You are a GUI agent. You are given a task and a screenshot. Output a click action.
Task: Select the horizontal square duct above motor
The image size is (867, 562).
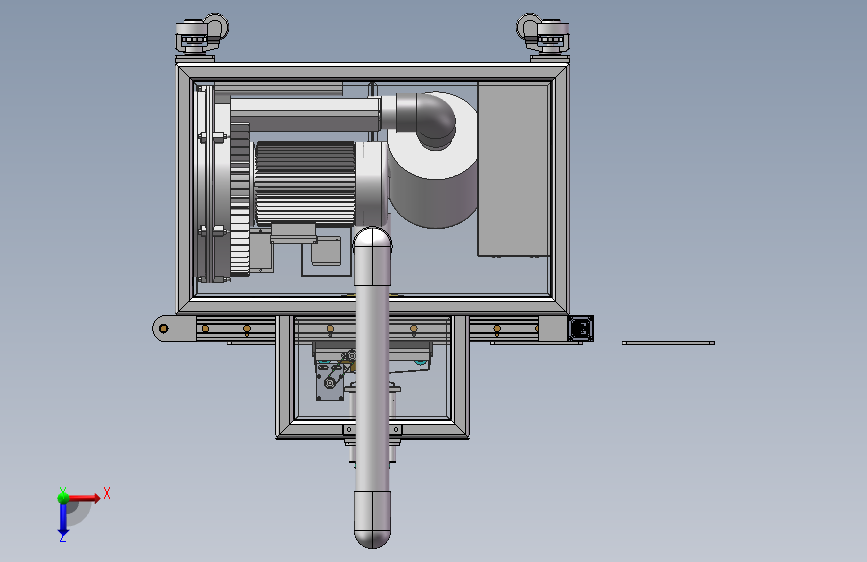(x=305, y=115)
